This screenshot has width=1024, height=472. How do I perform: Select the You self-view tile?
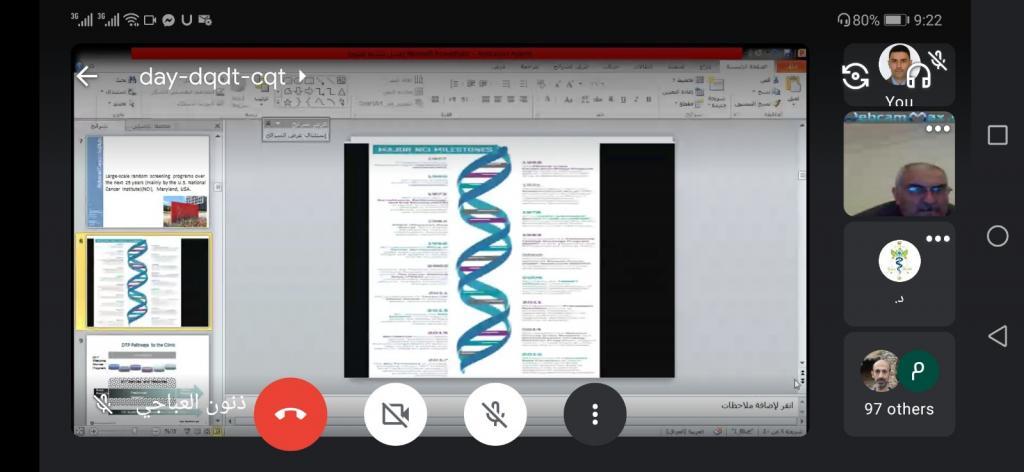899,76
